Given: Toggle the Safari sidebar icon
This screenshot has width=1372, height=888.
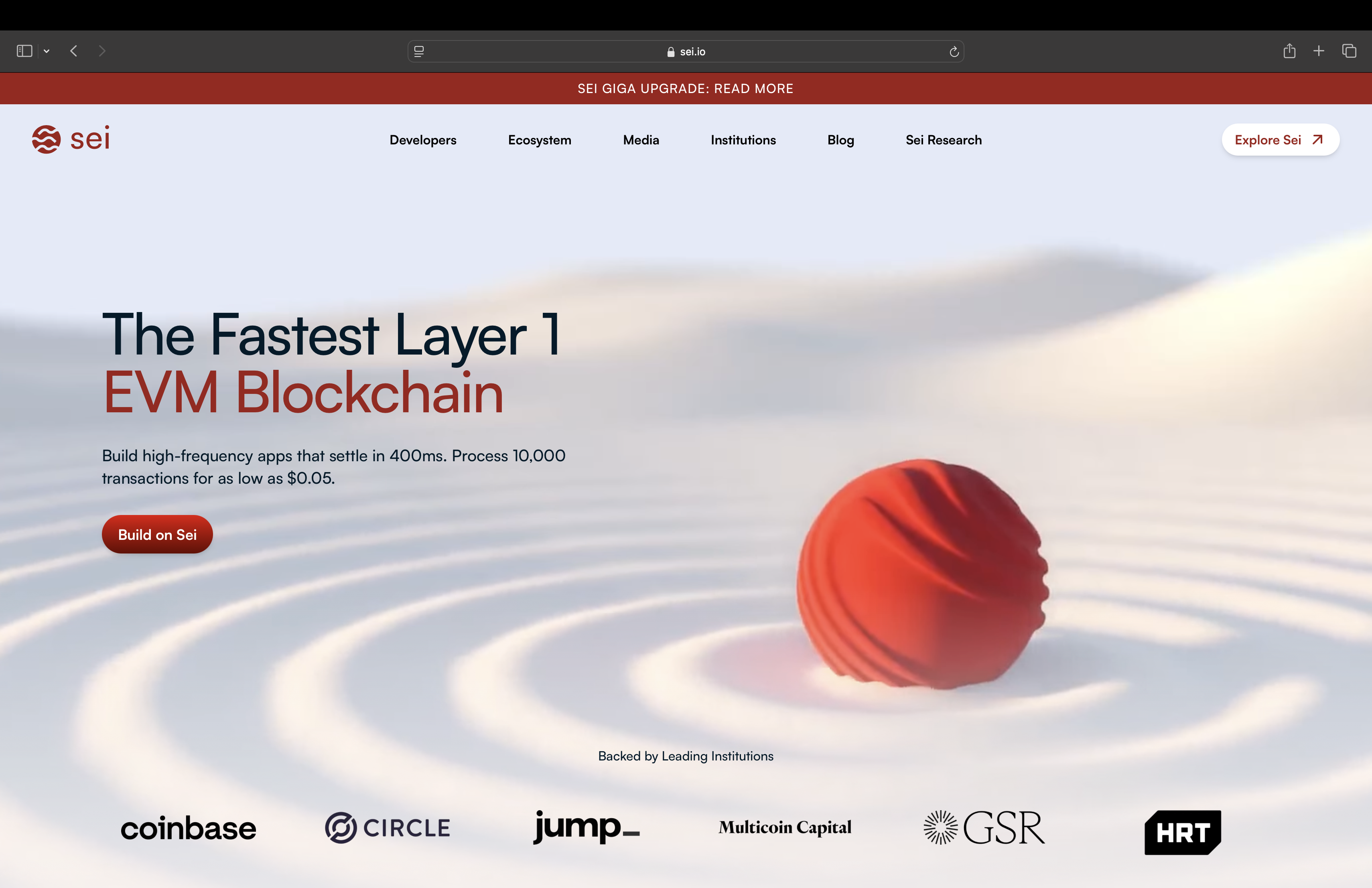Looking at the screenshot, I should point(24,51).
